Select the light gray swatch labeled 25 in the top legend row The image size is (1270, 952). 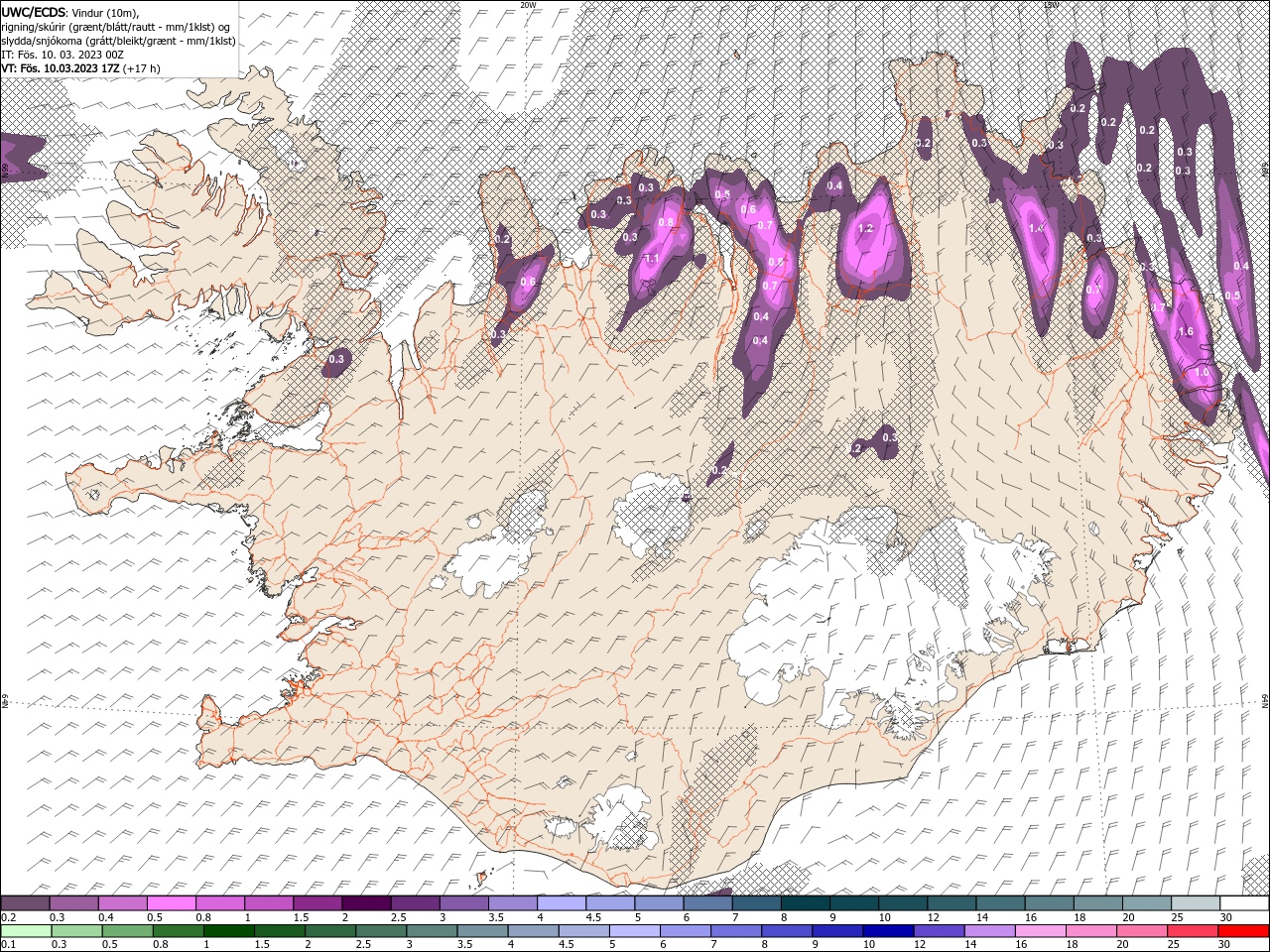1196,903
